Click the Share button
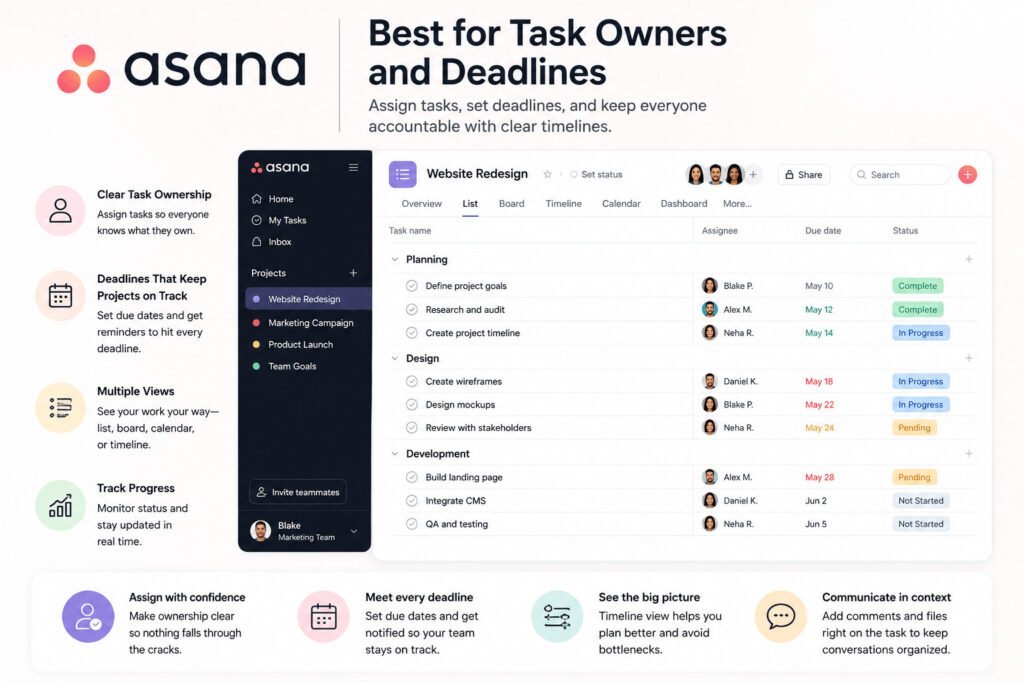This screenshot has width=1024, height=683. coord(804,174)
